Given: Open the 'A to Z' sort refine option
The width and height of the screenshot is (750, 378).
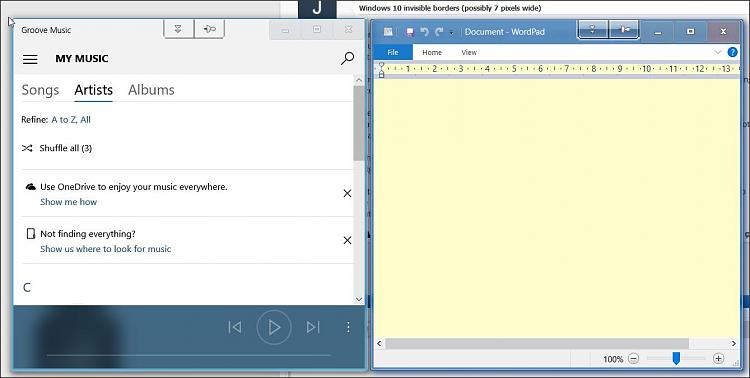Looking at the screenshot, I should point(64,120).
